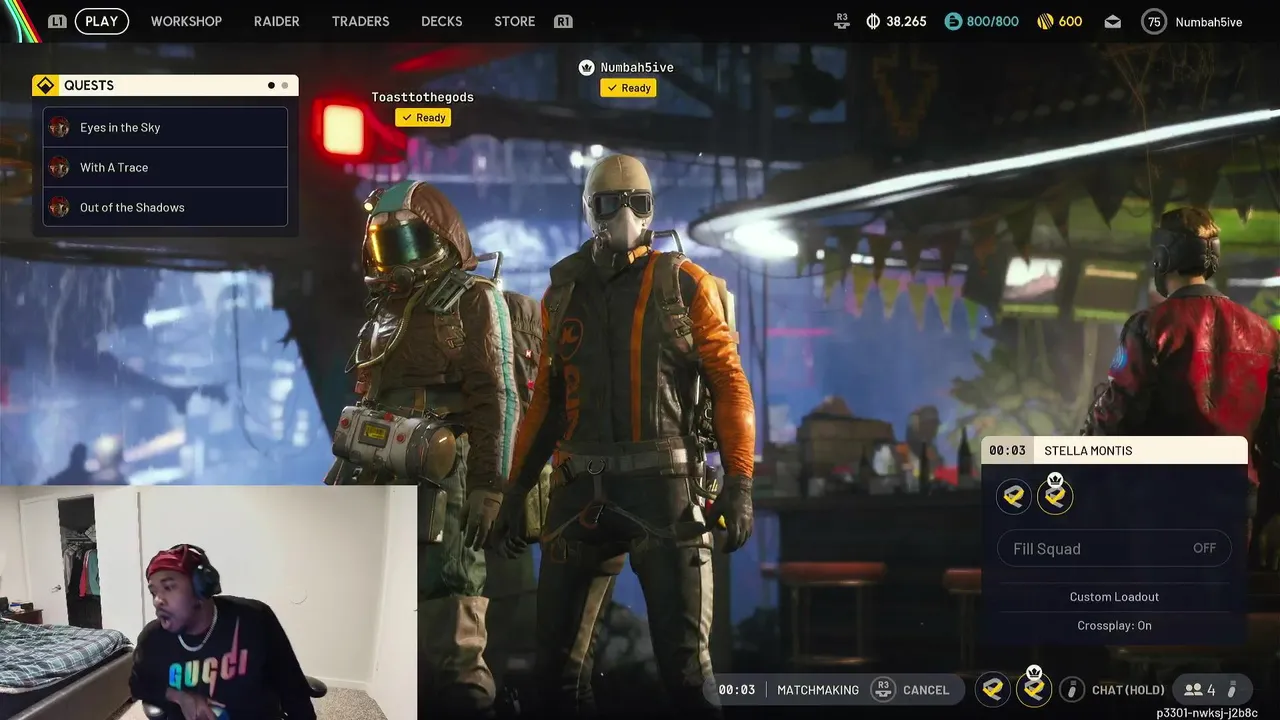Click first squad member emblem in Stella Montis panel
Viewport: 1280px width, 720px height.
coord(1014,496)
